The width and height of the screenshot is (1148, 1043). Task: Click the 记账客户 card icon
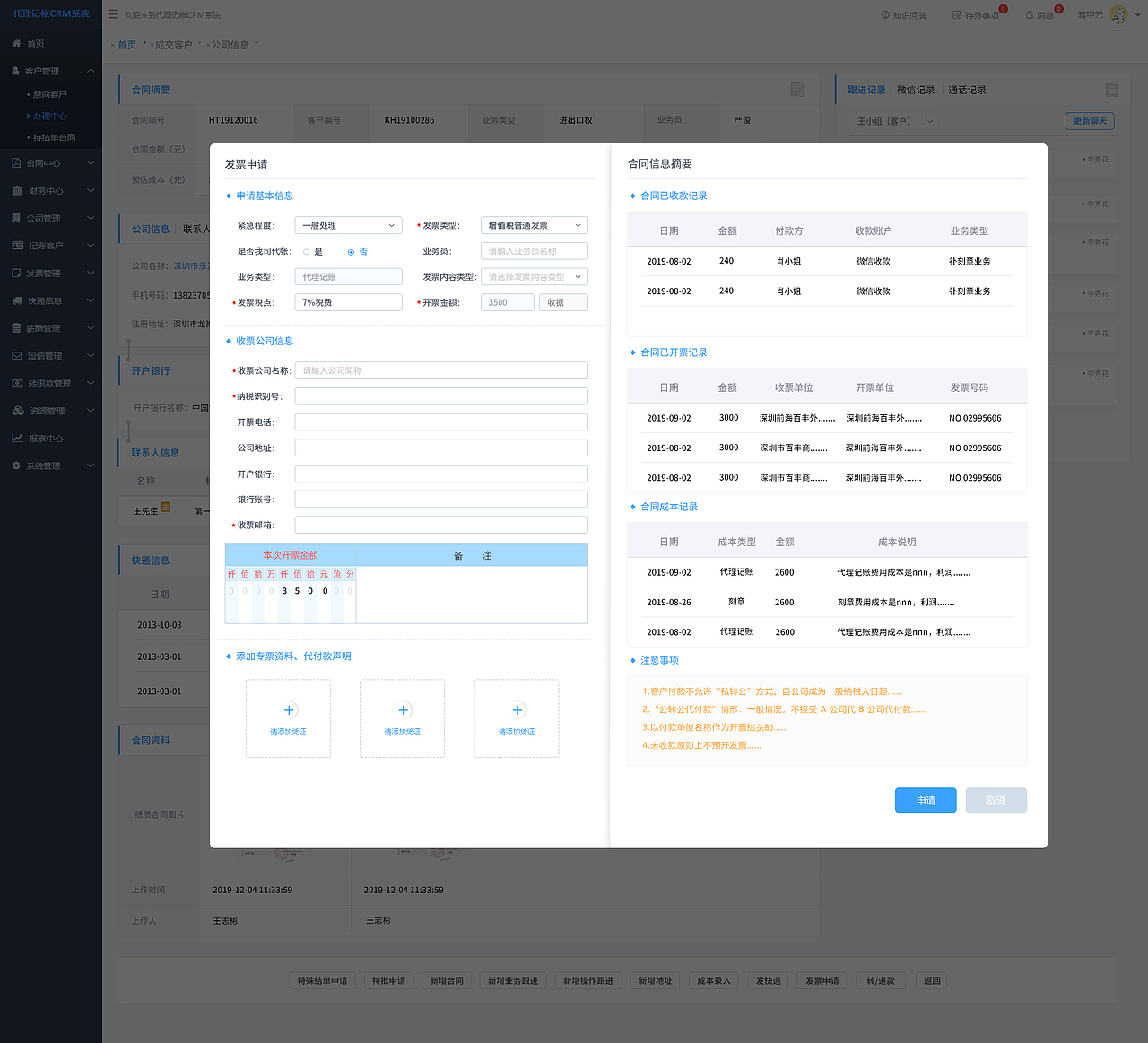point(17,245)
